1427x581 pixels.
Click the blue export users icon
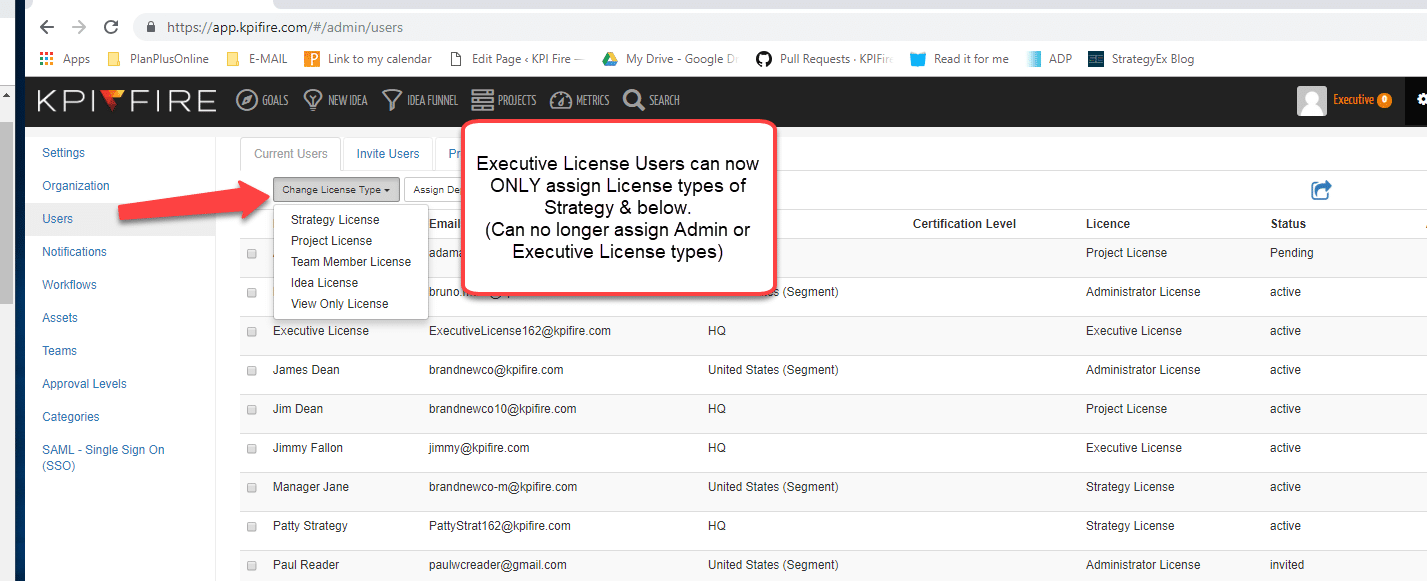point(1322,190)
